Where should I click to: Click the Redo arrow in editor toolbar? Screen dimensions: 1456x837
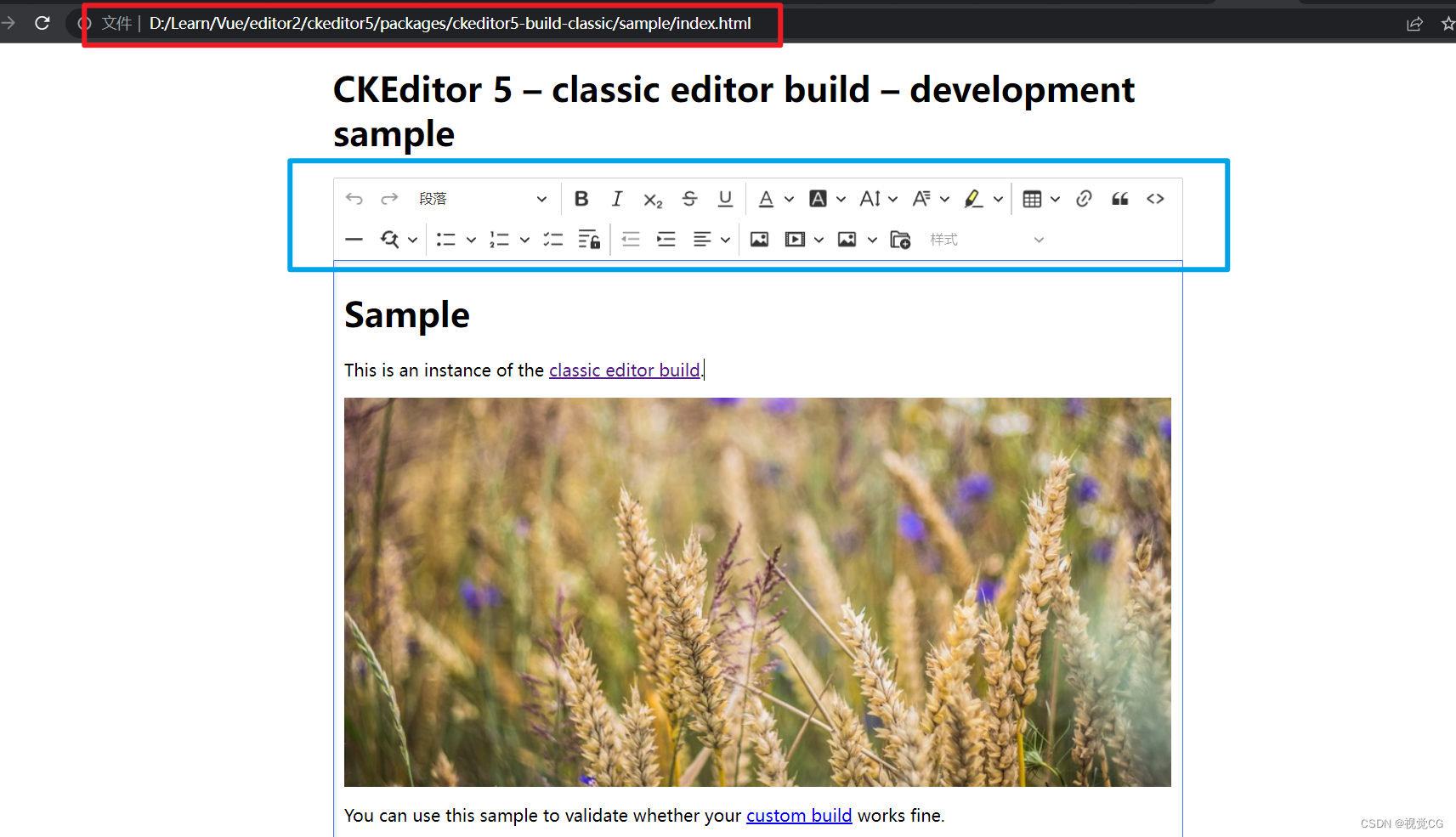click(x=389, y=199)
